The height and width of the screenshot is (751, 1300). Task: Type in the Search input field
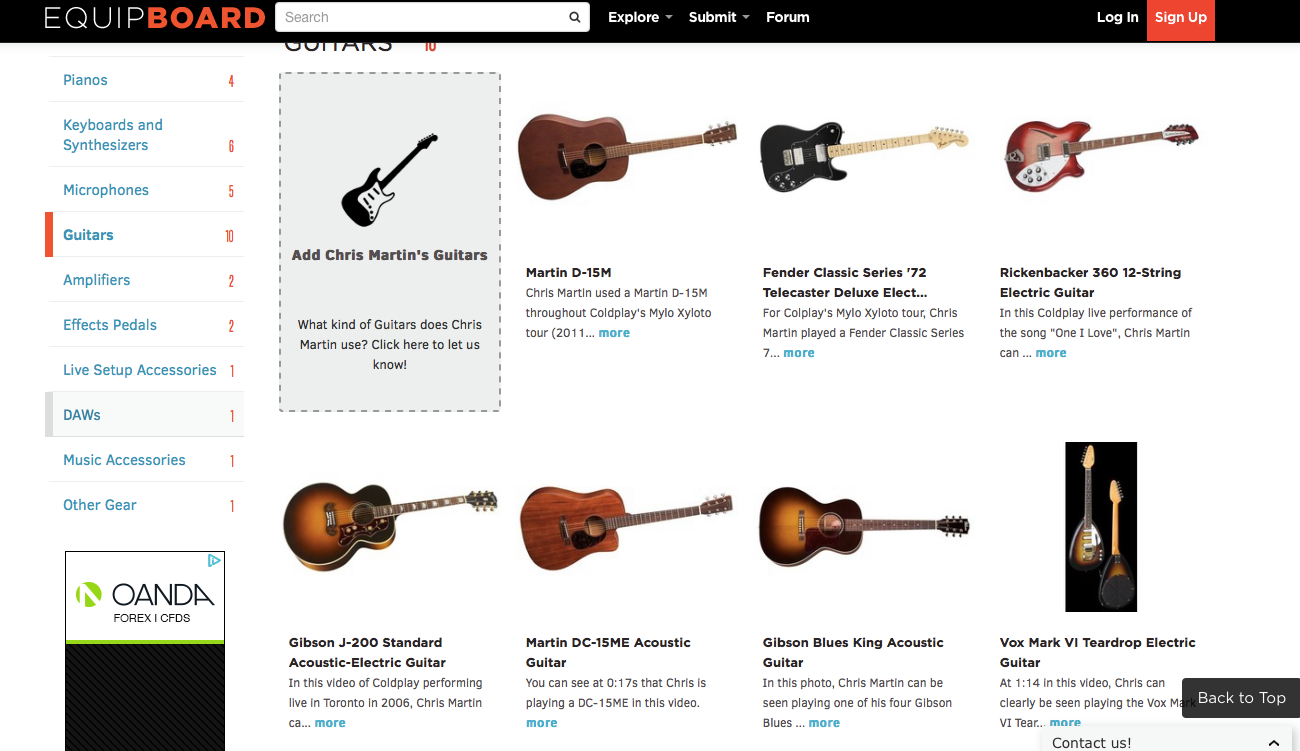[420, 17]
